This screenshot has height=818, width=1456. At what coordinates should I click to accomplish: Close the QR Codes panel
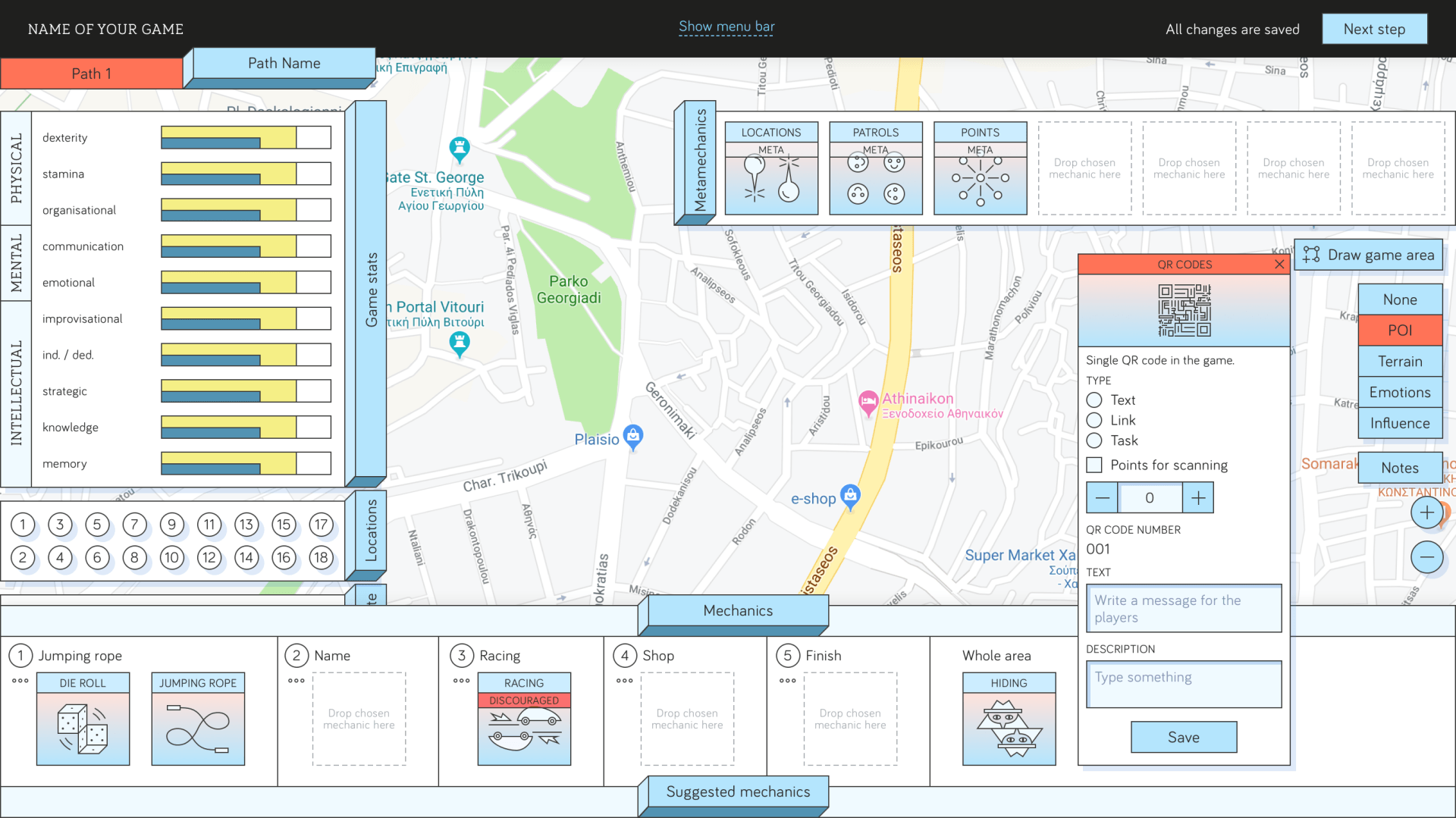click(1279, 264)
